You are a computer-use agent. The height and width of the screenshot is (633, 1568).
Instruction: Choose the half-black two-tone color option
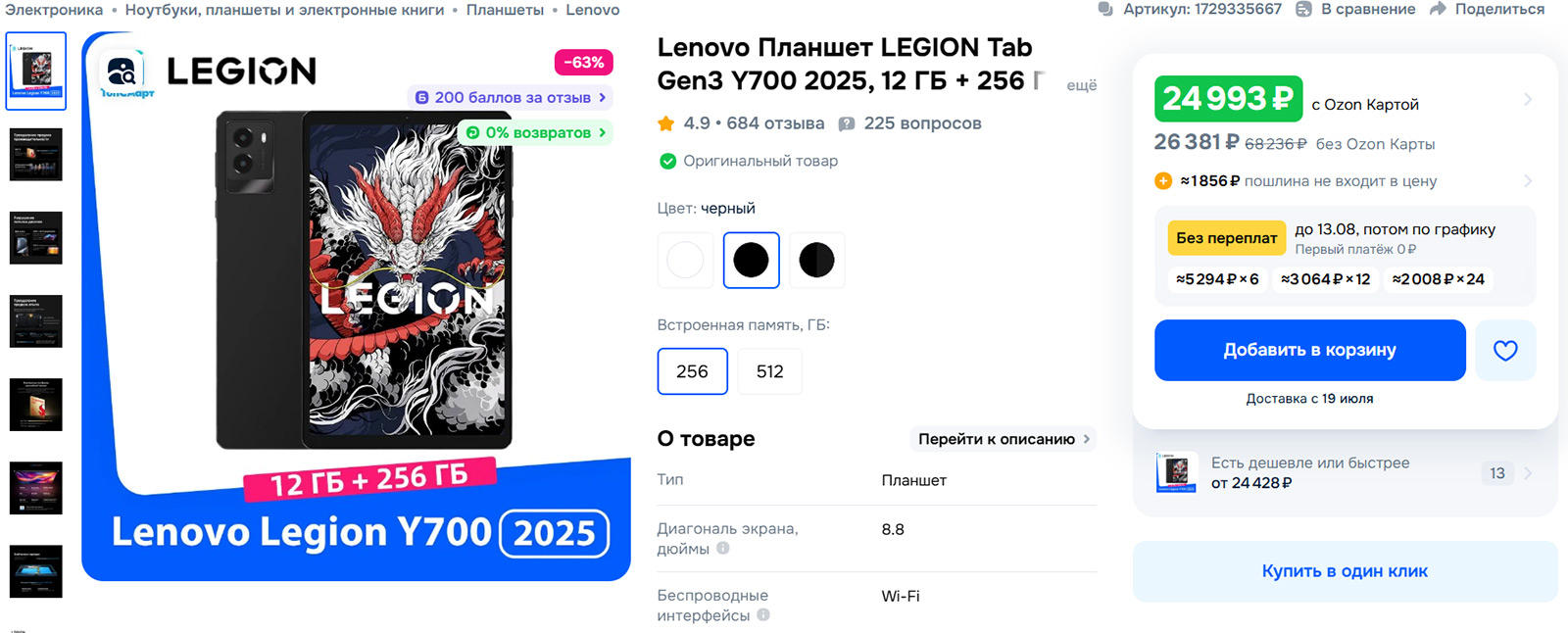click(x=816, y=261)
